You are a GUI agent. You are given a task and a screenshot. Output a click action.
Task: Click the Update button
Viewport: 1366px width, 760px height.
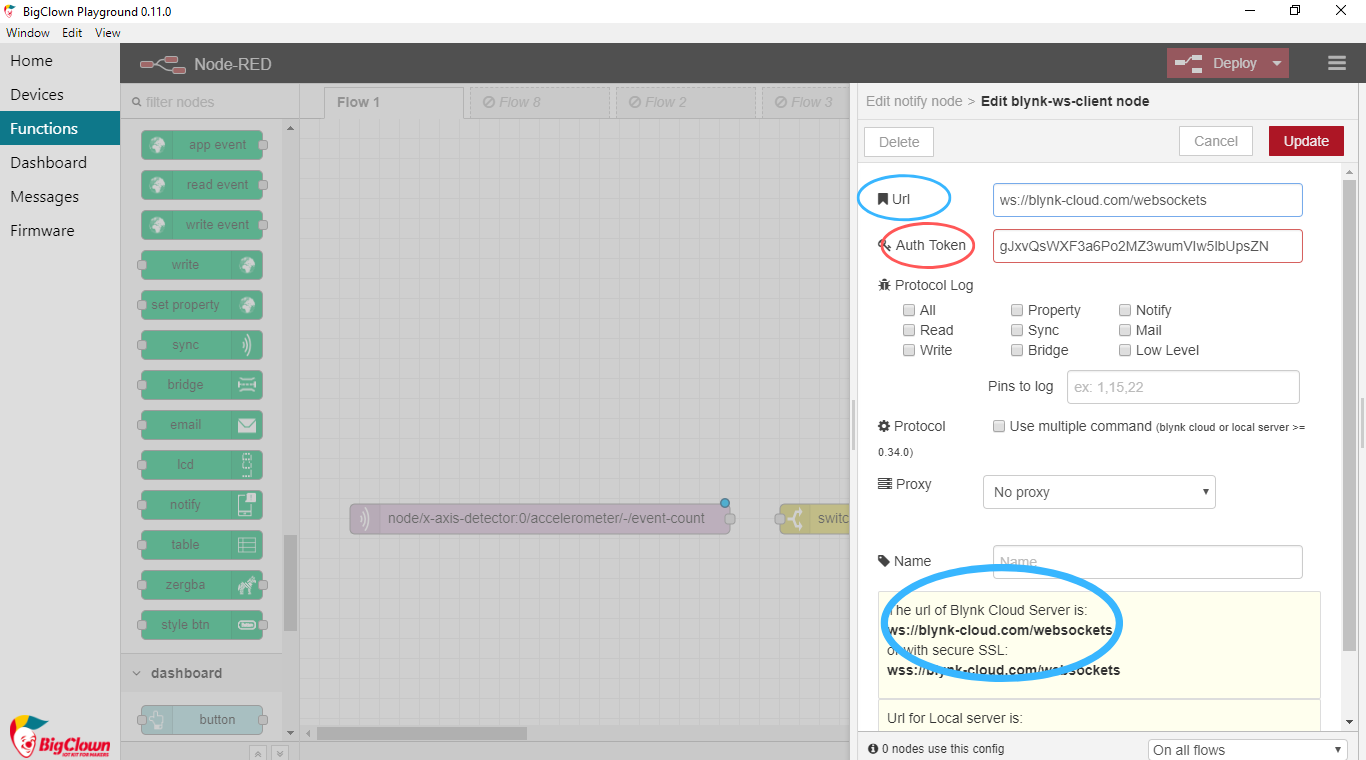point(1306,141)
